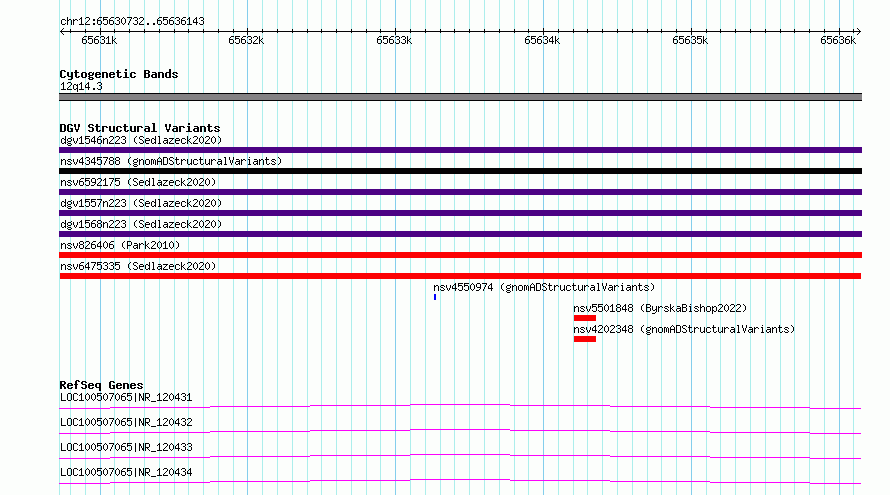890x495 pixels.
Task: Click the red bar of nsv6475335
Action: [x=460, y=276]
